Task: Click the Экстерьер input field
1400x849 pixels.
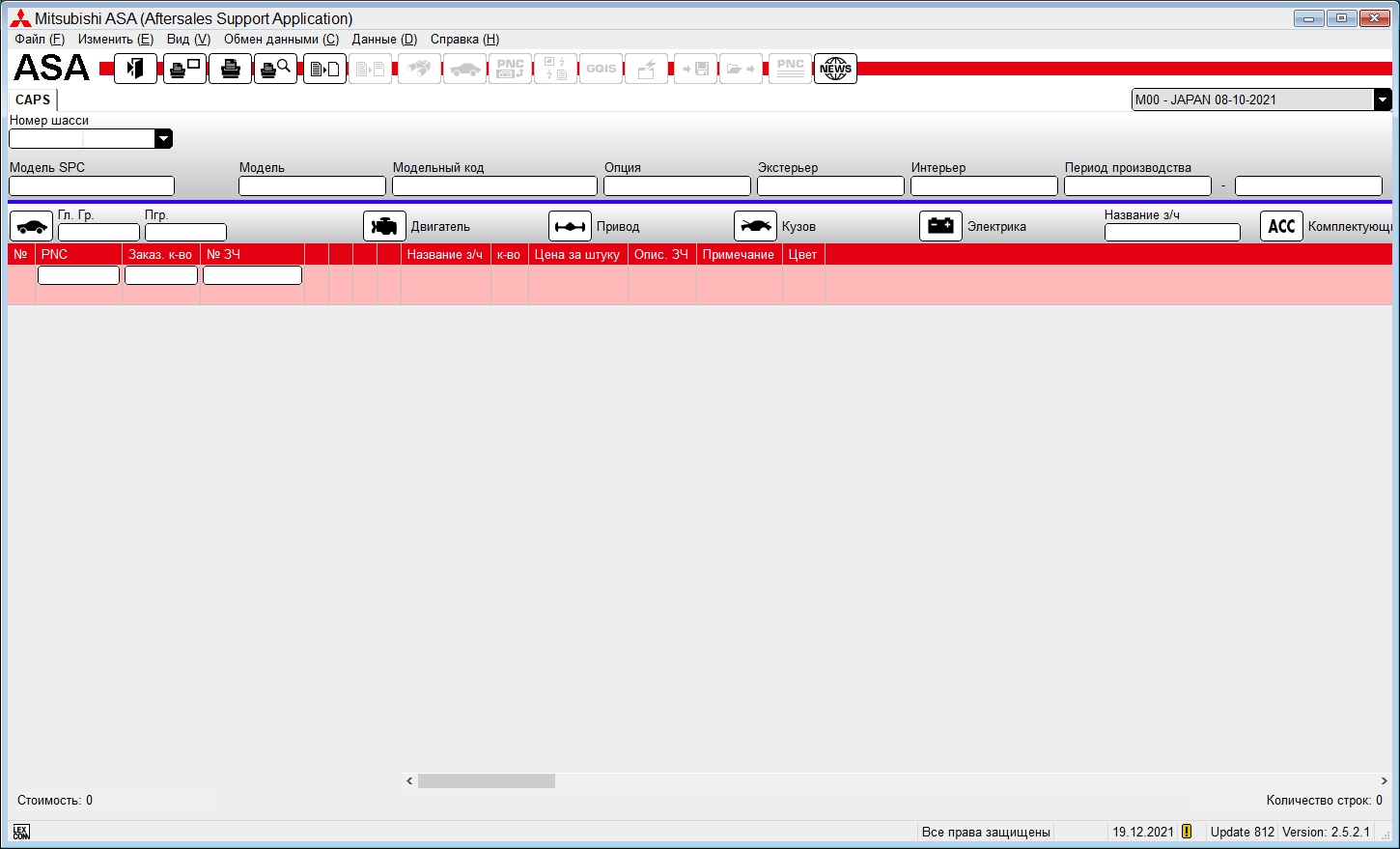Action: tap(830, 186)
